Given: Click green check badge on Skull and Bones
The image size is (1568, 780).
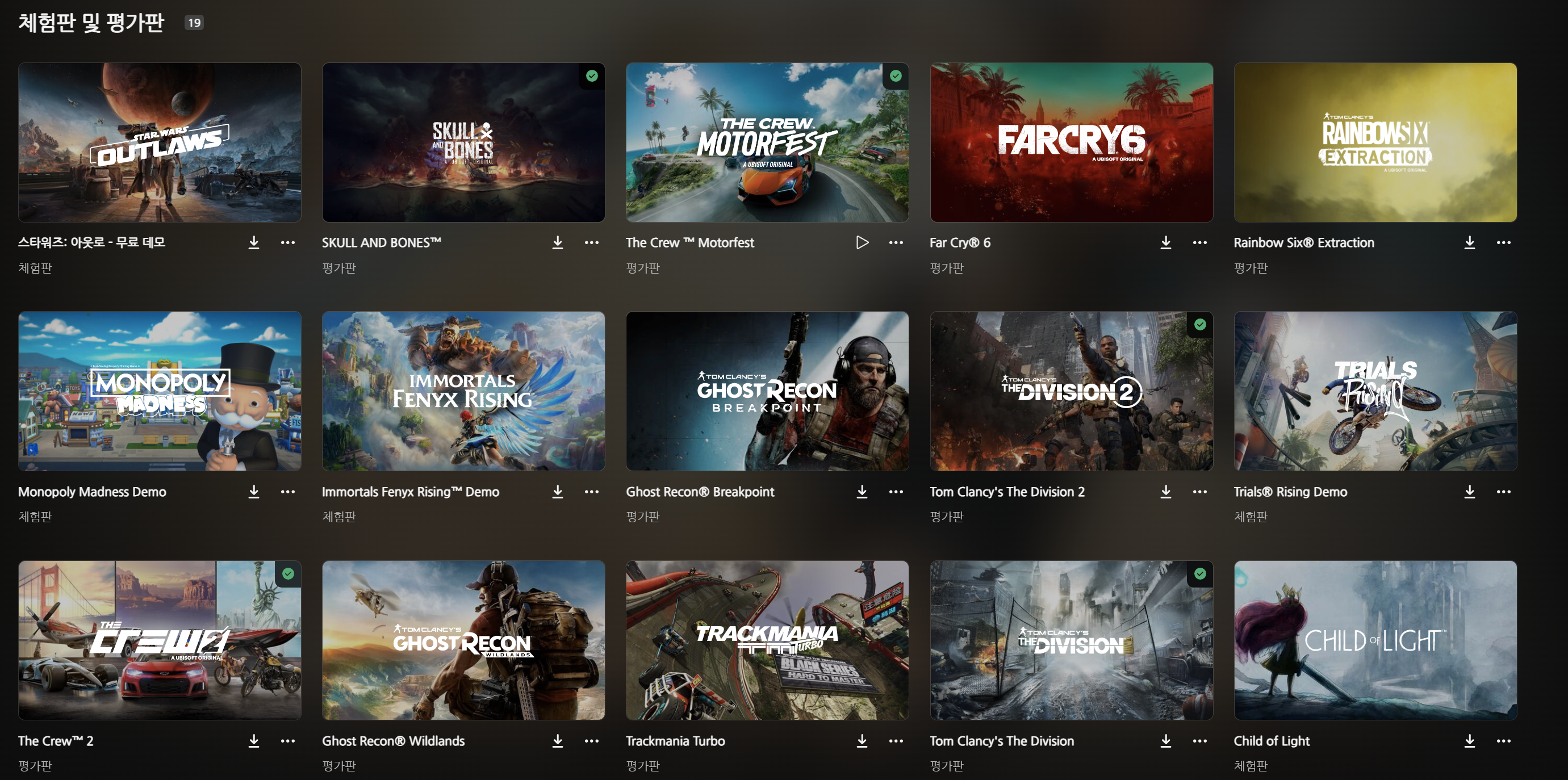Looking at the screenshot, I should (x=592, y=76).
